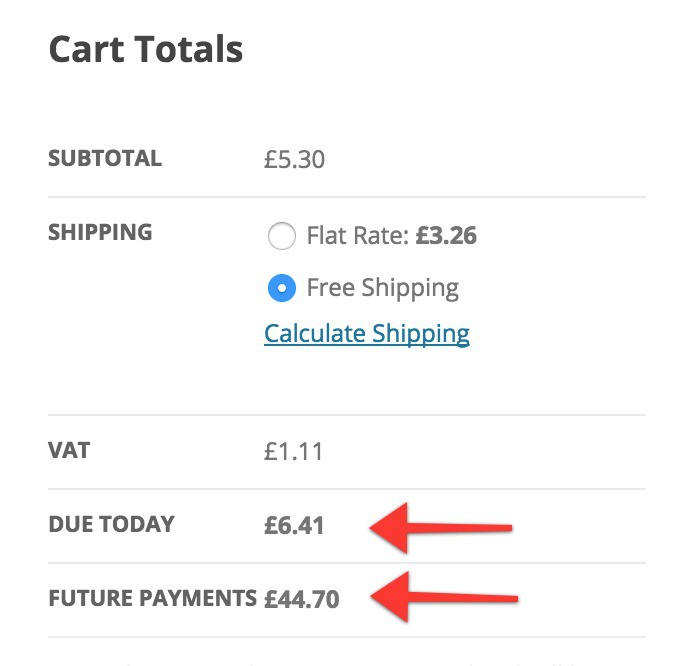
Task: Click the red arrow beside £44.70
Action: pos(442,597)
